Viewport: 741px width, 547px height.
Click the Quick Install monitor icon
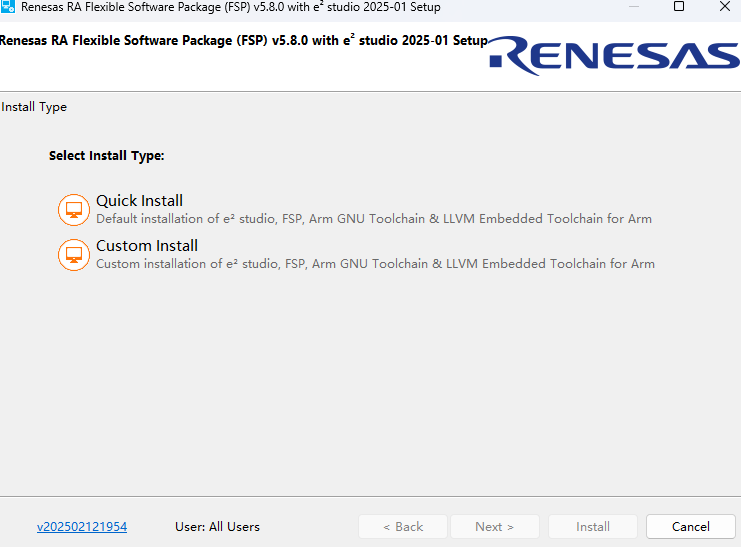(74, 210)
